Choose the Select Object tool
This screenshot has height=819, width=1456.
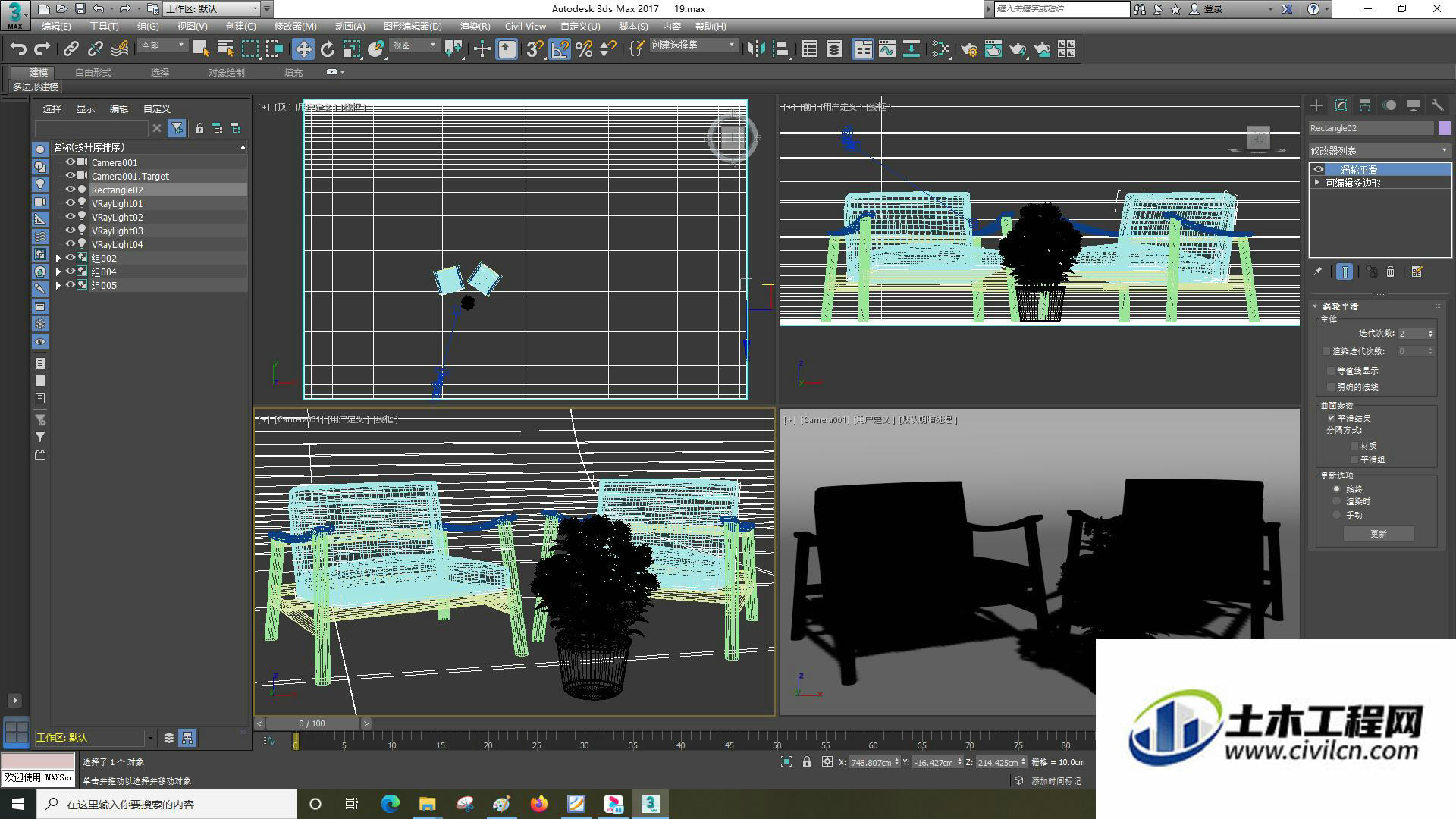201,49
